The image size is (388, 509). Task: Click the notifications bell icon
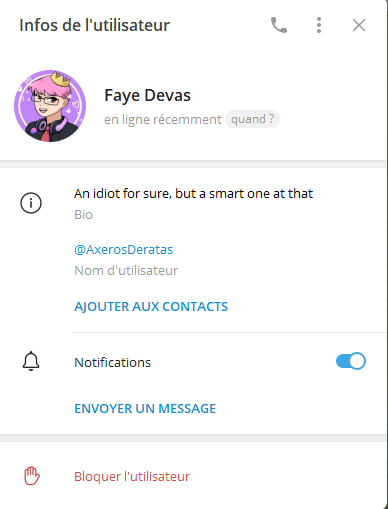31,361
